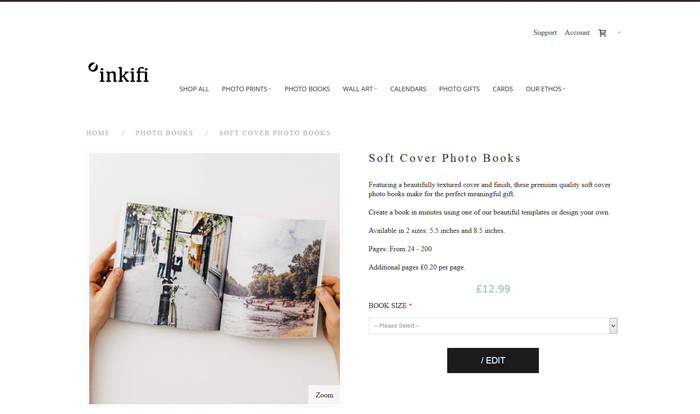Open the Photo Books menu item
This screenshot has width=700, height=414.
pos(307,89)
